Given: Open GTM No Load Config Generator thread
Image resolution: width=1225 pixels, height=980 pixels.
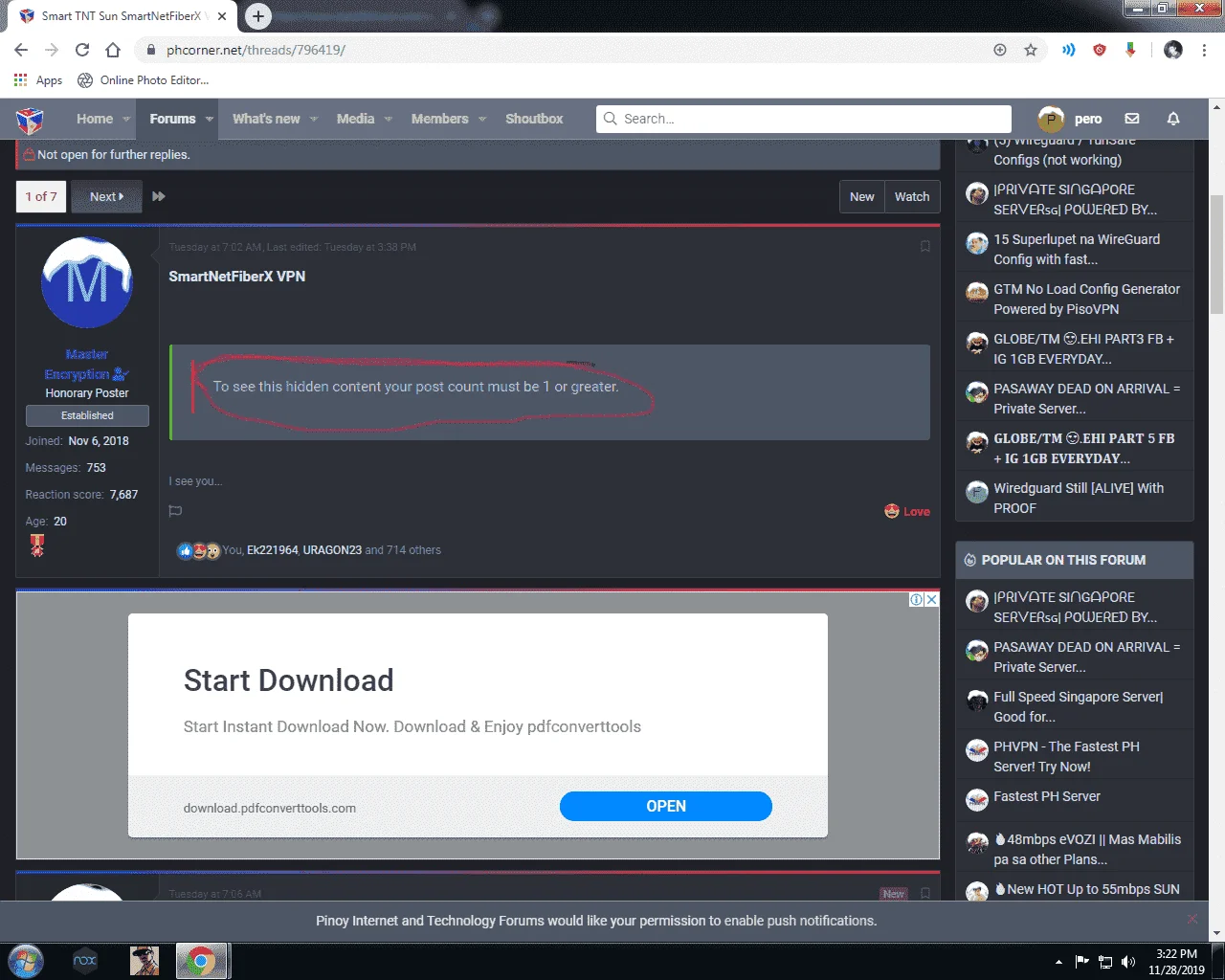Looking at the screenshot, I should 1086,299.
